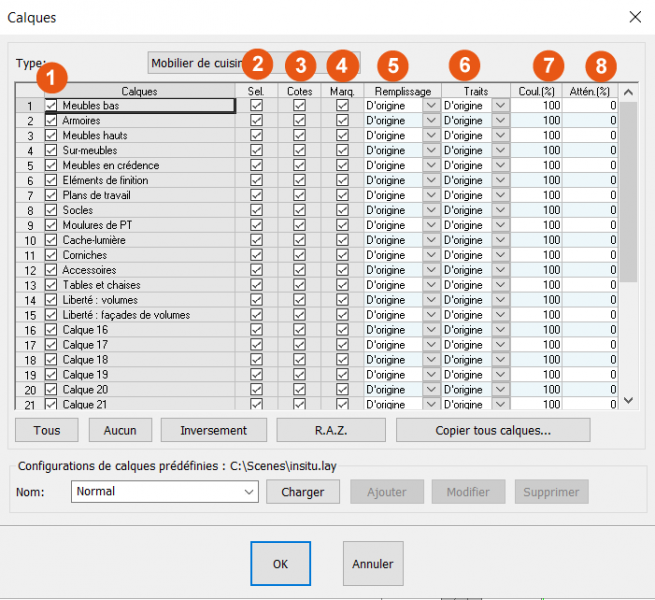Click the Coul.(%) field for Corniches
Screen dimensions: 655x600
click(536, 255)
